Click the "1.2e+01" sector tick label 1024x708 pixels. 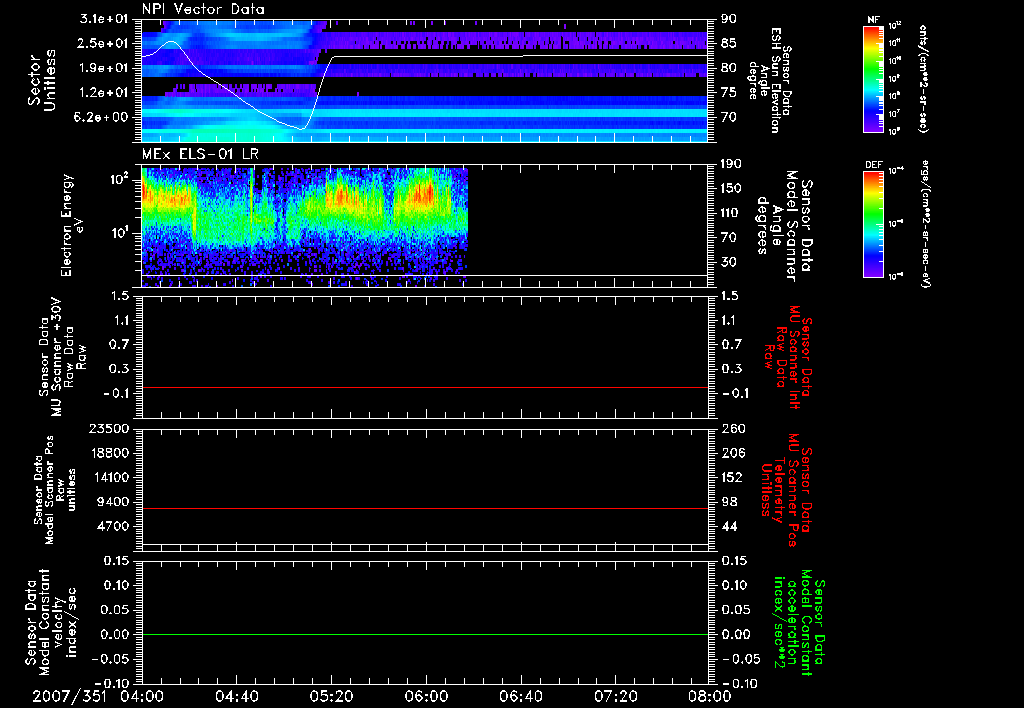click(x=103, y=93)
